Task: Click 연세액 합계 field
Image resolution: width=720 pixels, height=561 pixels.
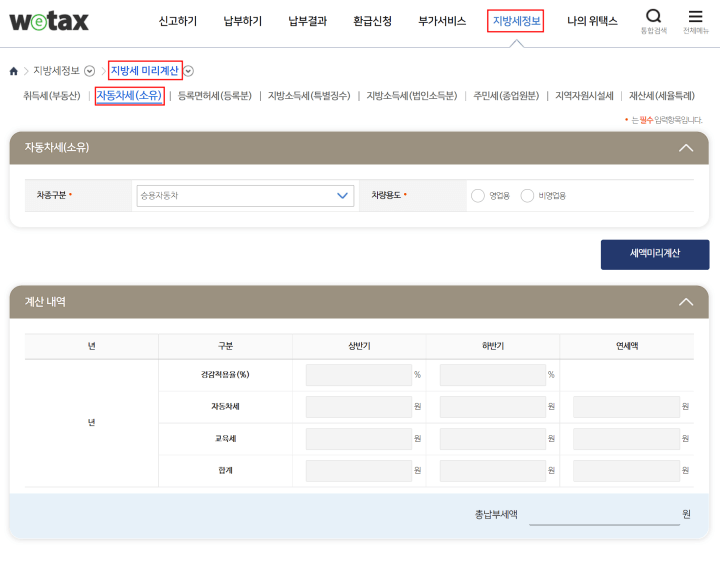Action: tap(626, 471)
